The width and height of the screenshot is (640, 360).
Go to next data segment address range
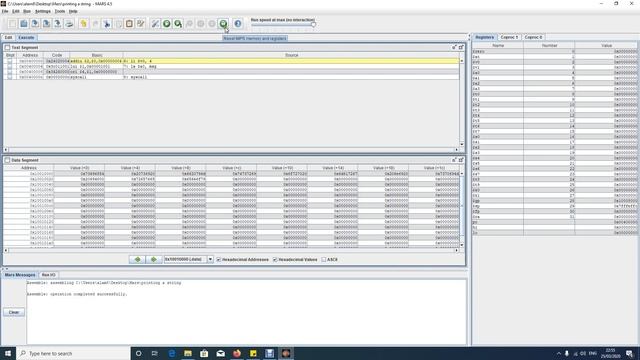coord(154,259)
